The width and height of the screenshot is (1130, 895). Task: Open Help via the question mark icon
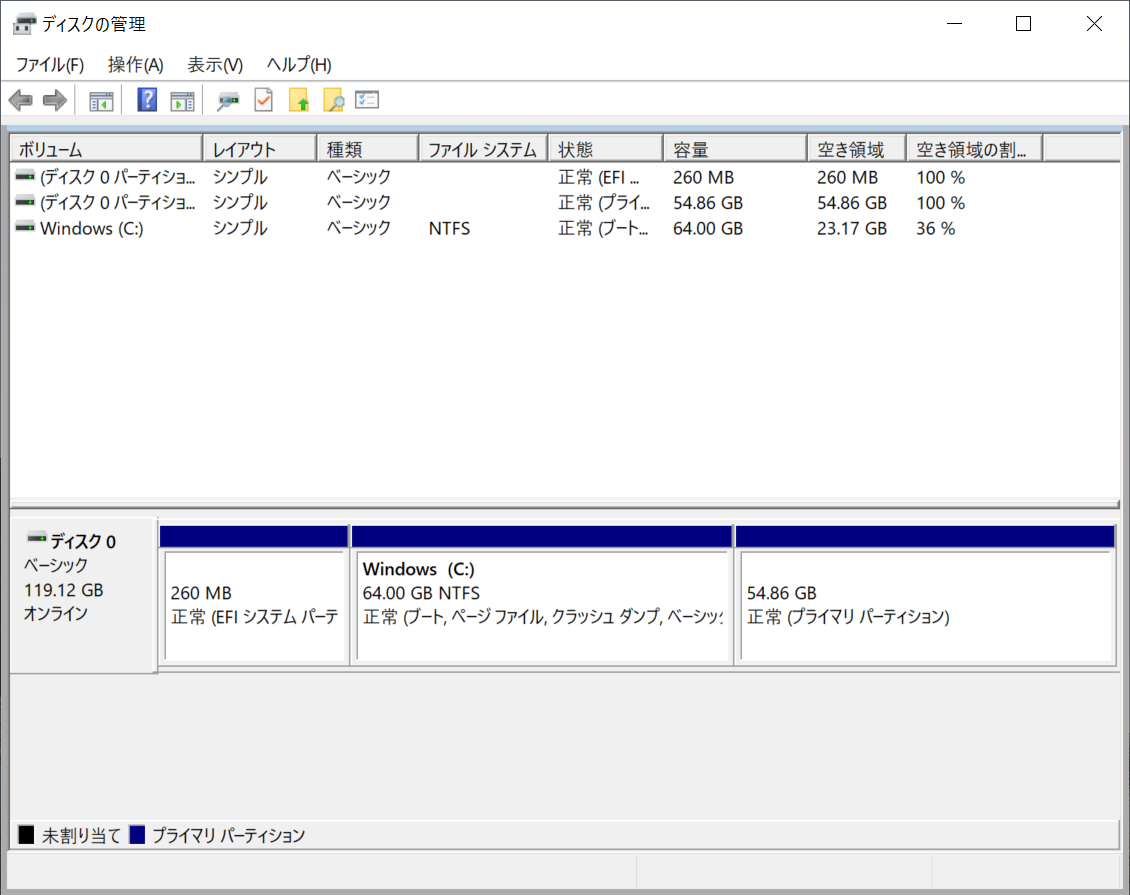click(x=147, y=100)
